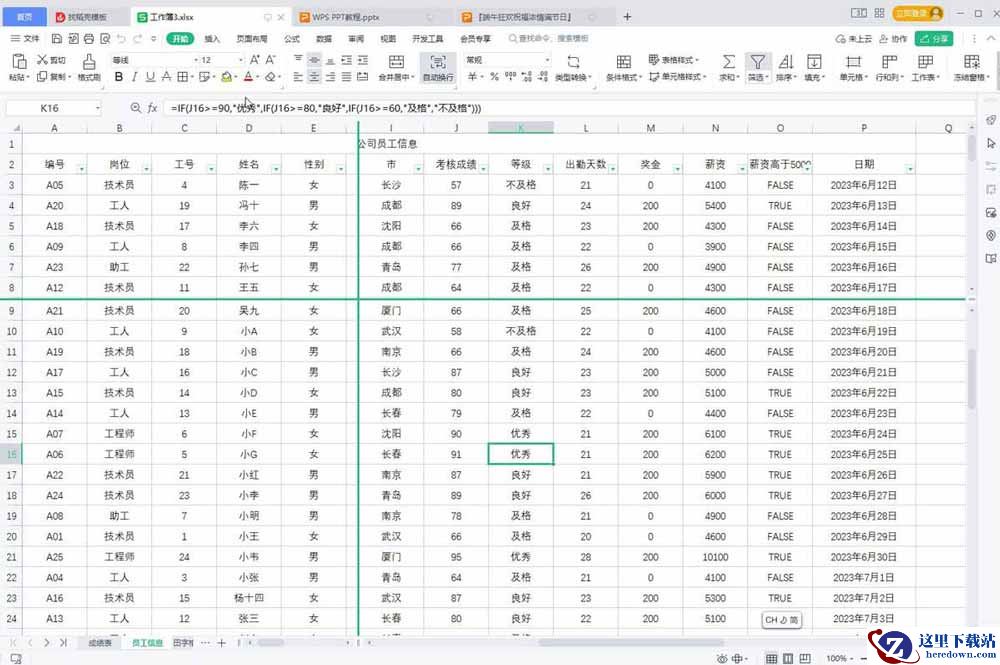The height and width of the screenshot is (665, 1000).
Task: Toggle the Filter funnel button
Action: 757,67
